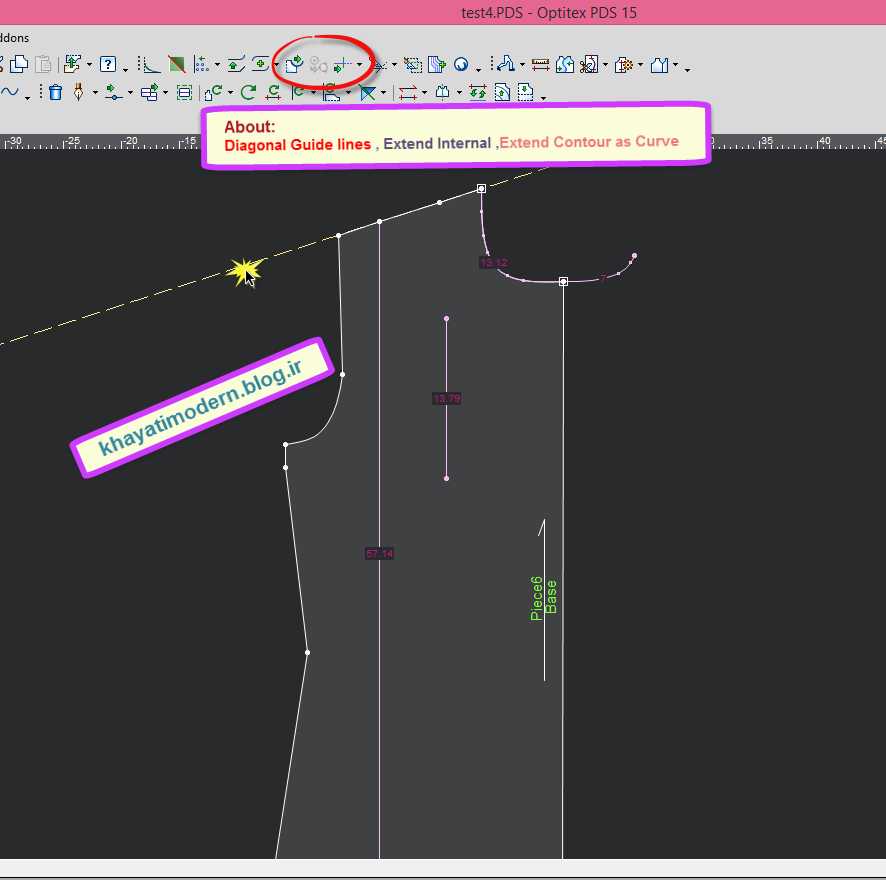The width and height of the screenshot is (886, 880).
Task: Click the trash can Delete icon
Action: coord(55,93)
